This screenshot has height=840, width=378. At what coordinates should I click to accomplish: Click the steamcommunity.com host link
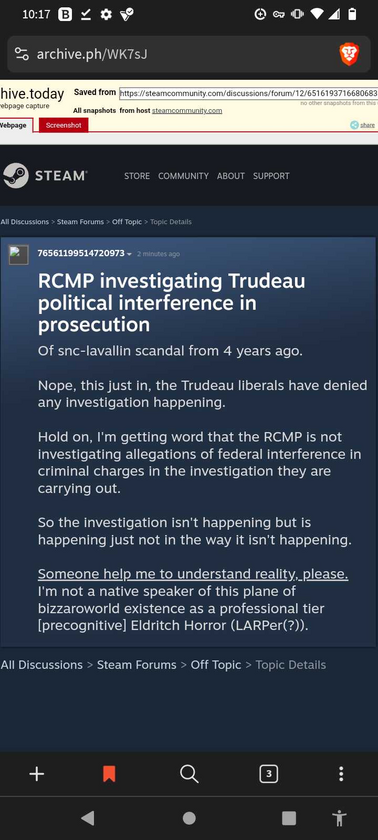[187, 111]
